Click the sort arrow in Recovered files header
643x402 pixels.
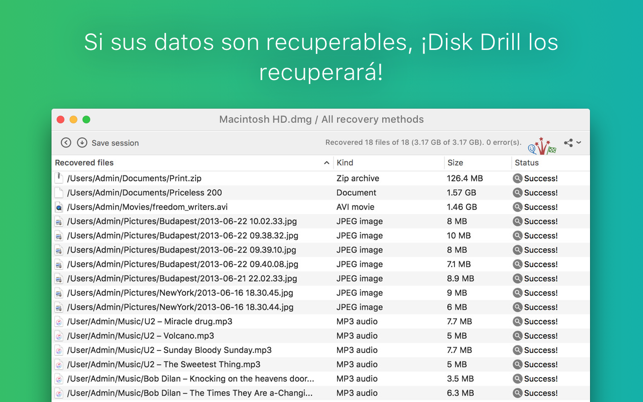click(326, 163)
